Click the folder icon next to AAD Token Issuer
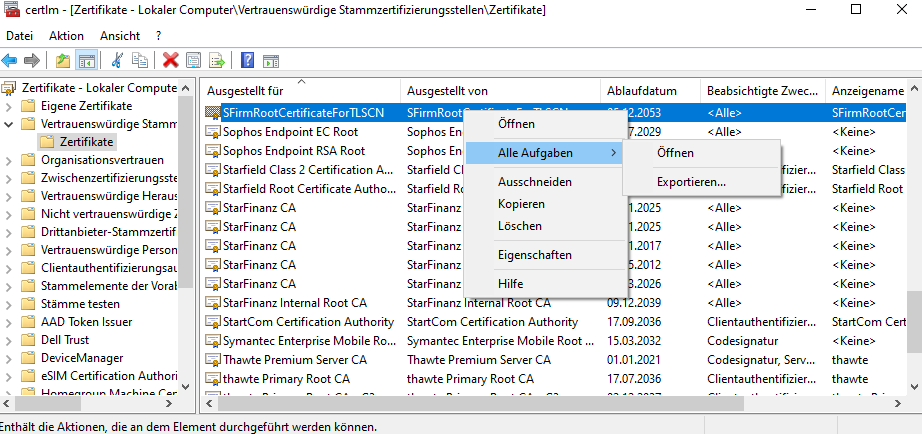 28,322
